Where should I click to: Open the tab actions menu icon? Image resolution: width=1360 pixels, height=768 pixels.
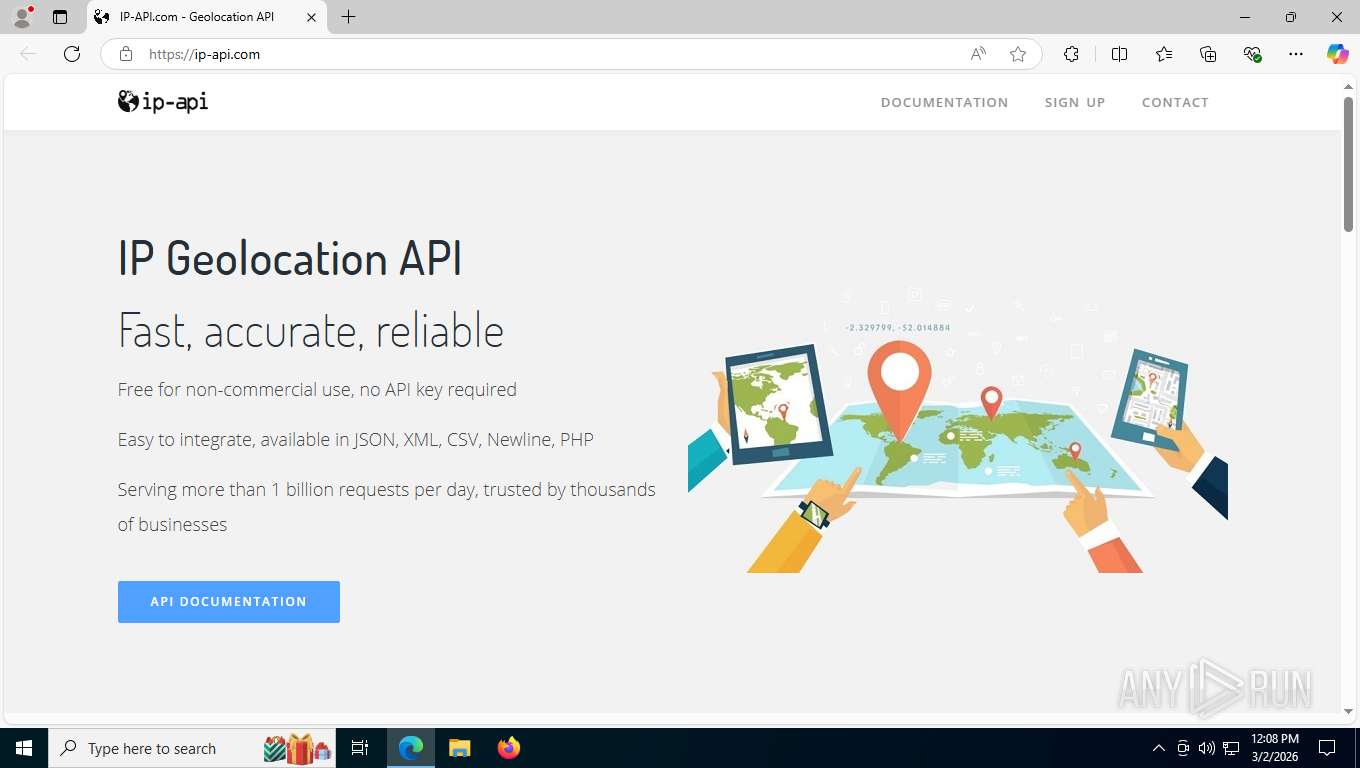pyautogui.click(x=60, y=17)
